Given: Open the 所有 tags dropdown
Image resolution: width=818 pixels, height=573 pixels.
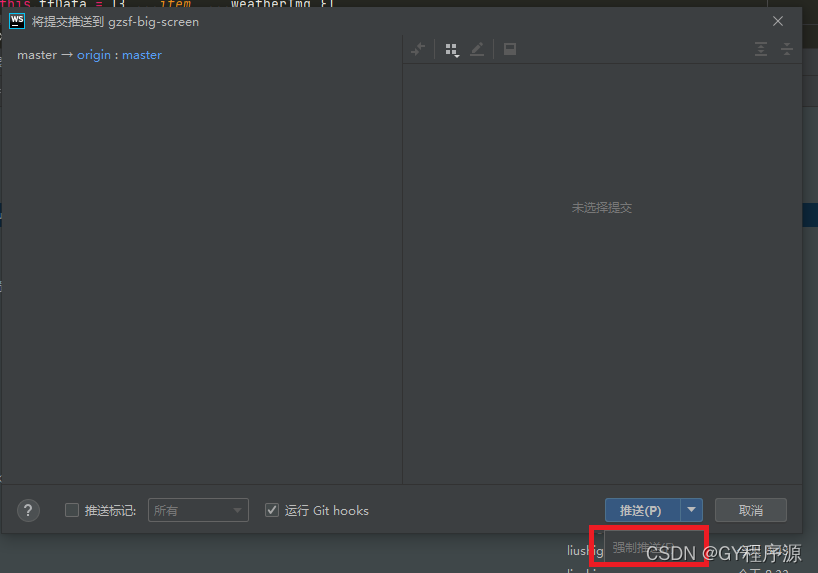Looking at the screenshot, I should [x=198, y=510].
